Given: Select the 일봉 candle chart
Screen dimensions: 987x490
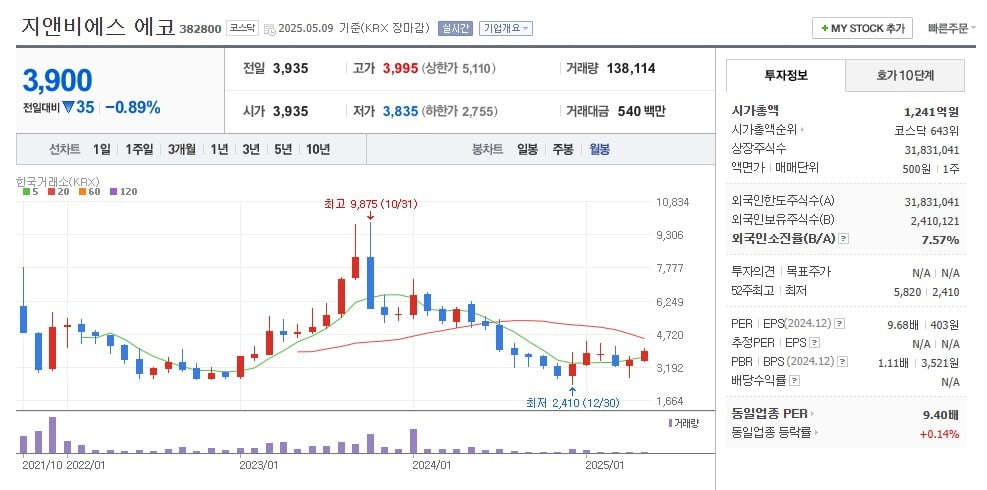Looking at the screenshot, I should (527, 150).
